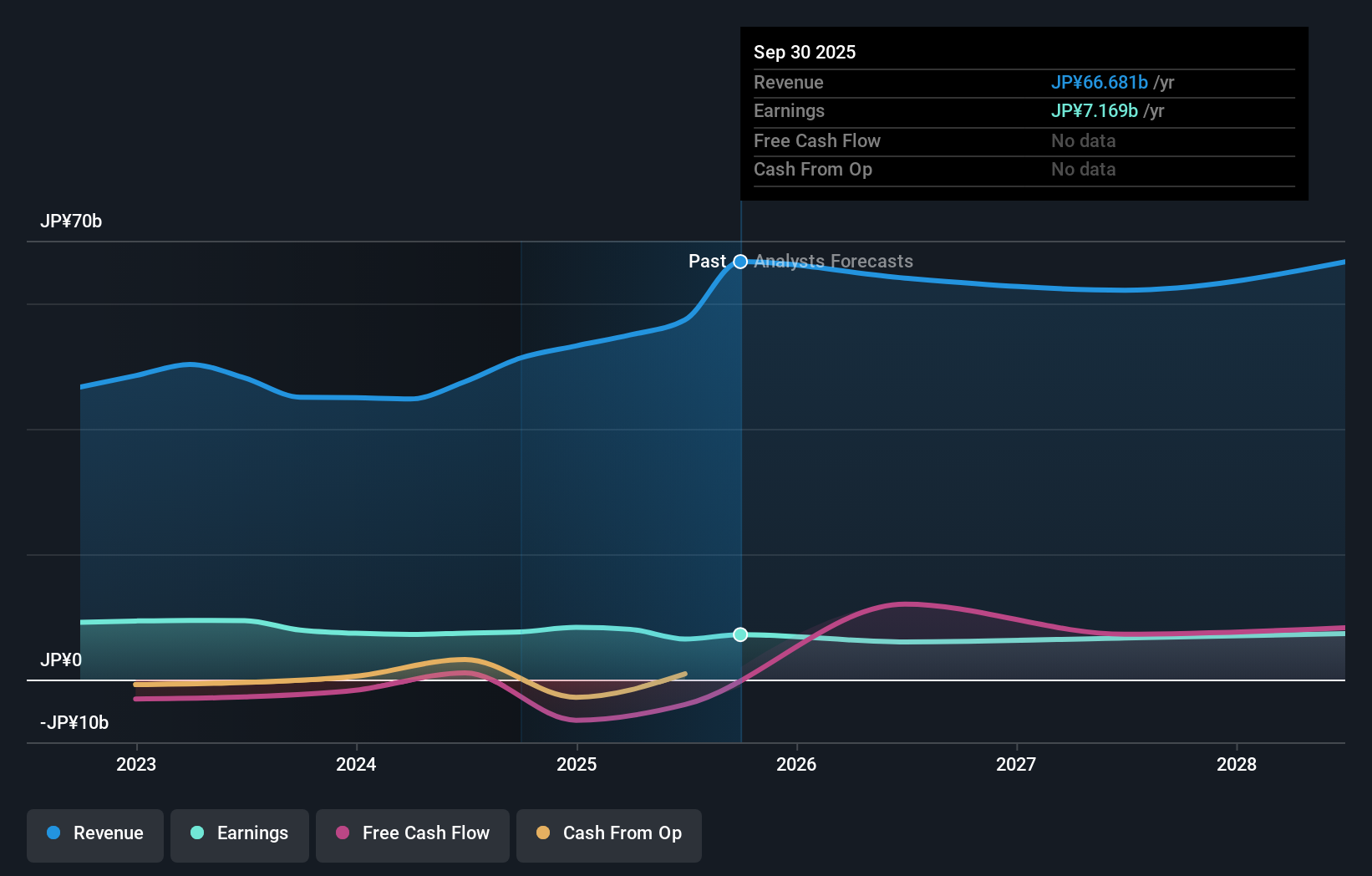Click the Revenue value in the tooltip
The height and width of the screenshot is (876, 1372).
click(x=1100, y=83)
